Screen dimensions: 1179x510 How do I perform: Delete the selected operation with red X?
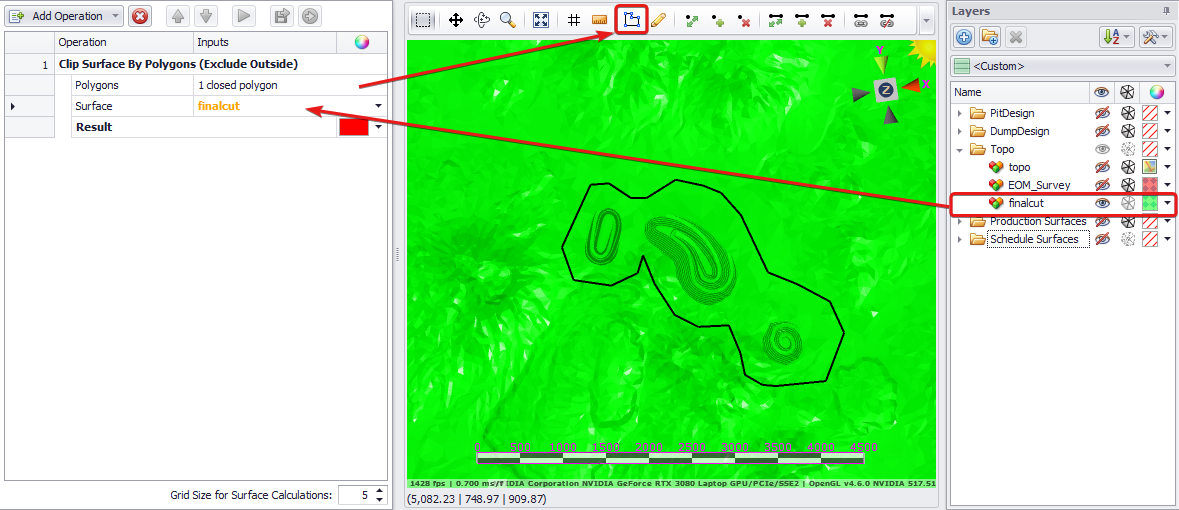[x=140, y=16]
